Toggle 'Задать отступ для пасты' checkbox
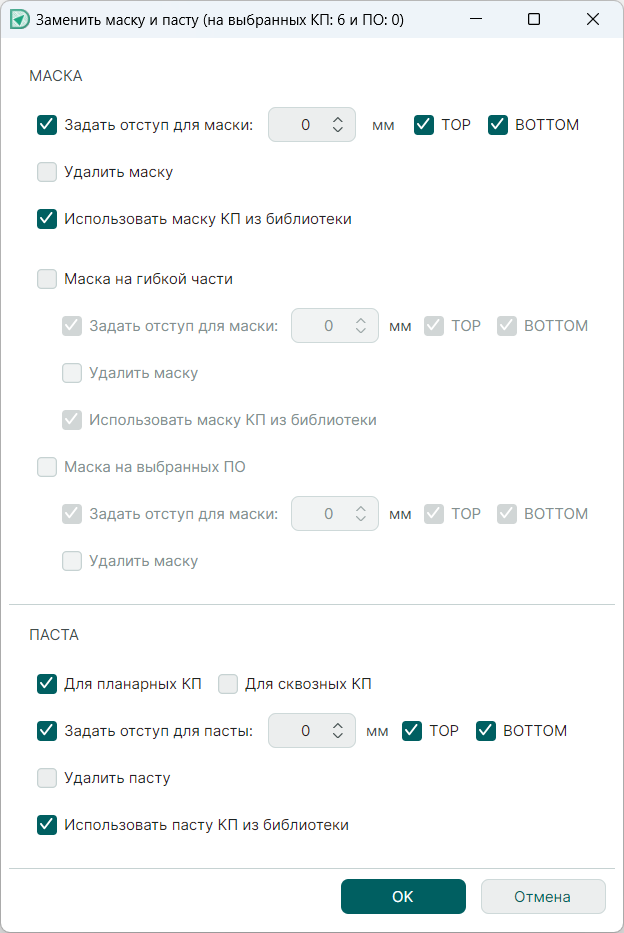This screenshot has height=933, width=624. coord(47,731)
